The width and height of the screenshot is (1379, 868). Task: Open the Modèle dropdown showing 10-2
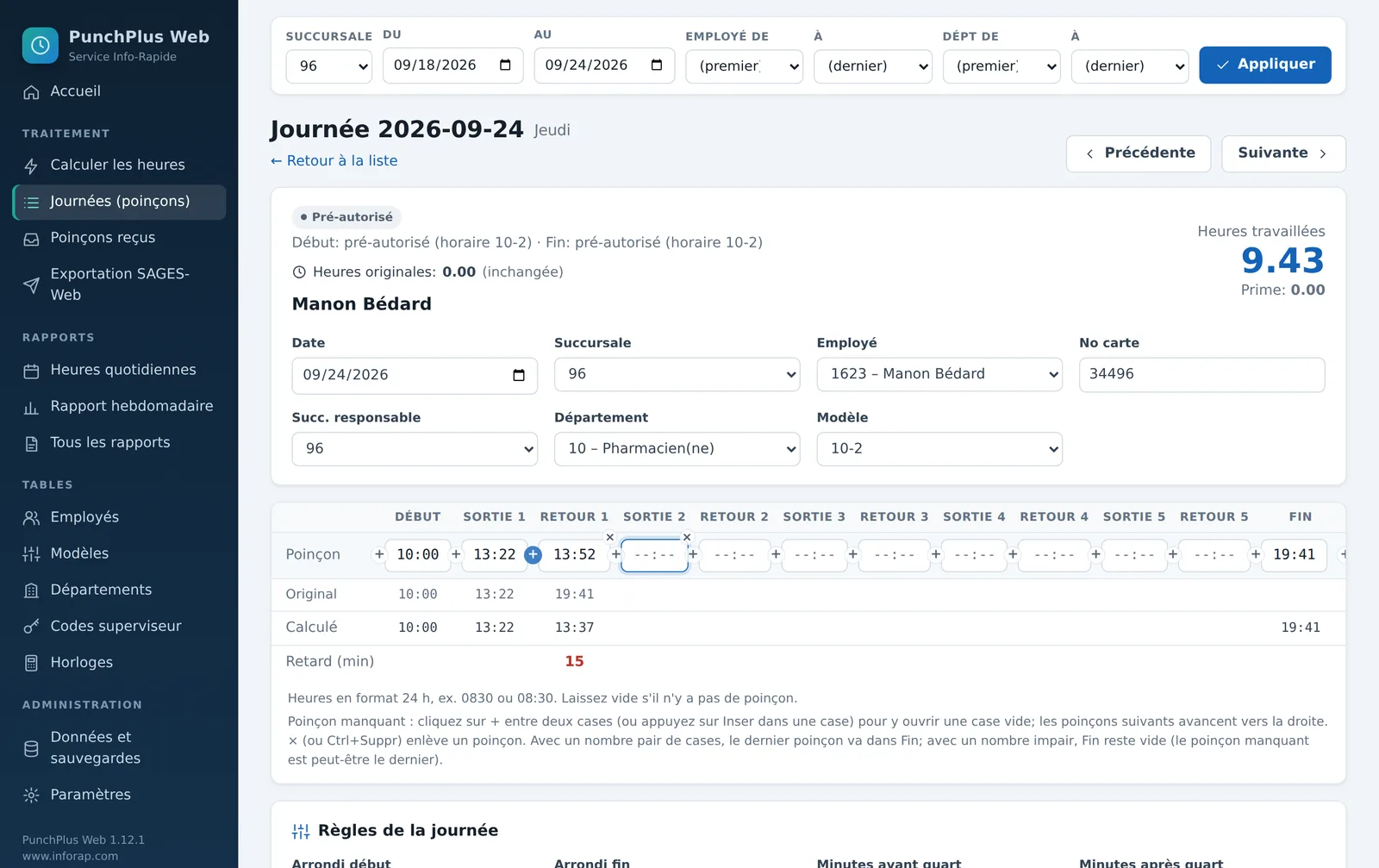pos(939,449)
